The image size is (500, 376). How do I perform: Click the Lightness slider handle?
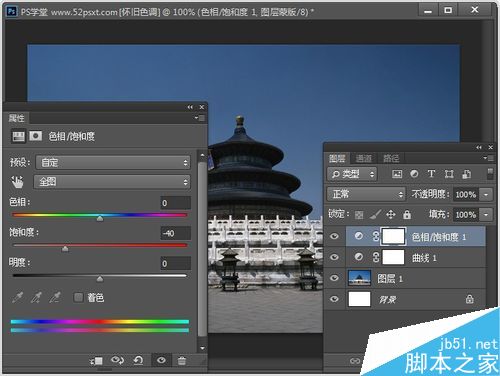pyautogui.click(x=100, y=279)
